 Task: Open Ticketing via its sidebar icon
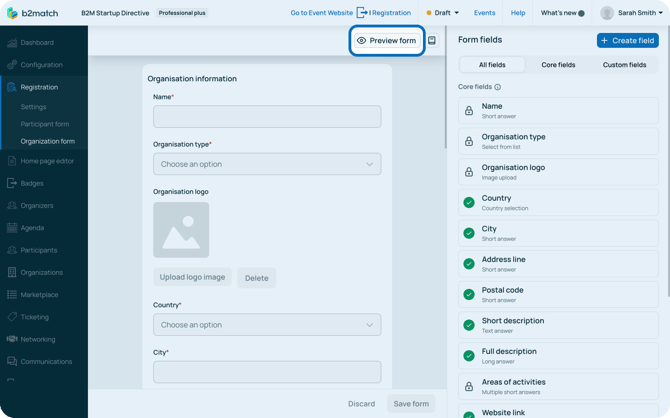pyautogui.click(x=12, y=317)
